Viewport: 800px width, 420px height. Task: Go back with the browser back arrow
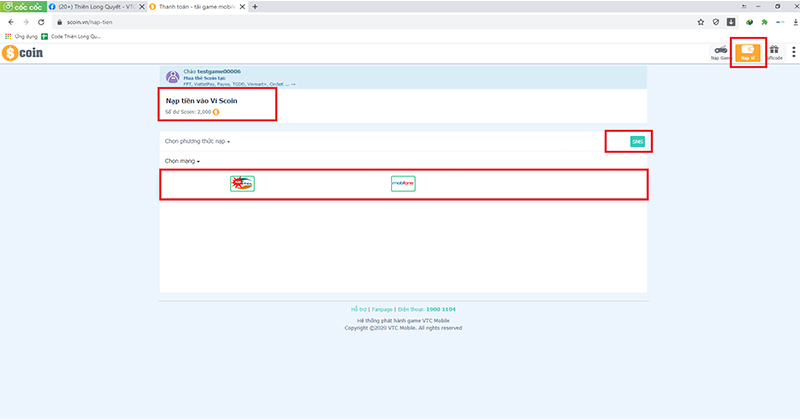click(11, 22)
